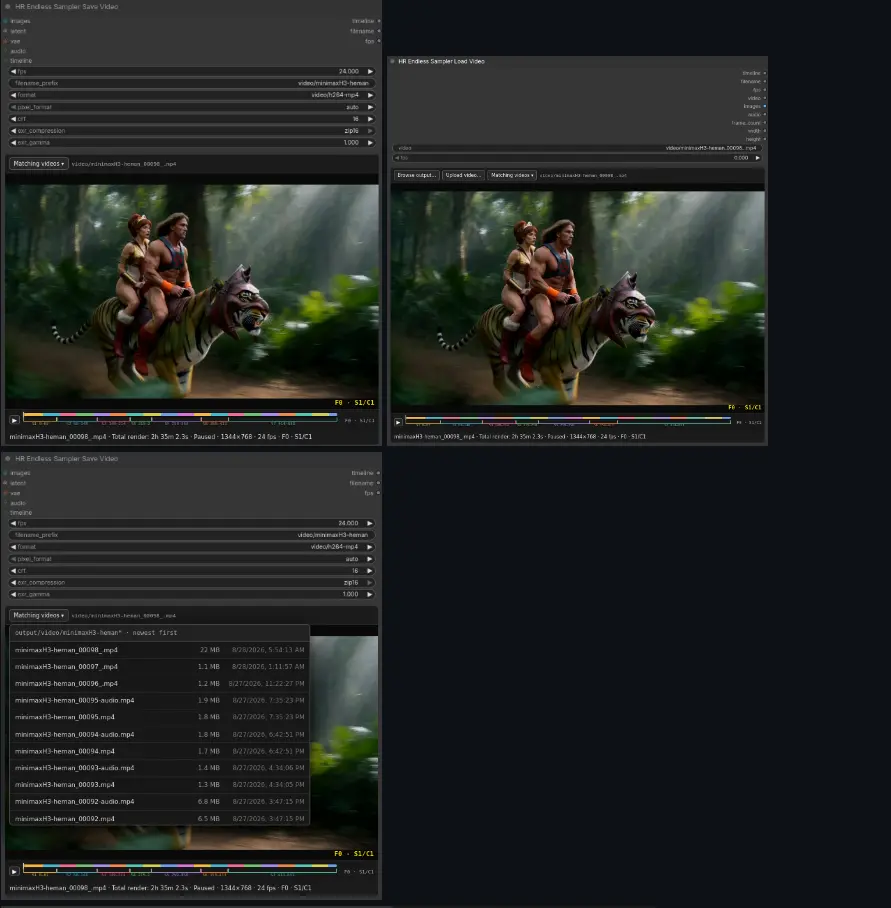Choose minimaxH3-heman_00098_.mp4 from the matching videos list
Screen dimensions: 891x908
coord(160,650)
